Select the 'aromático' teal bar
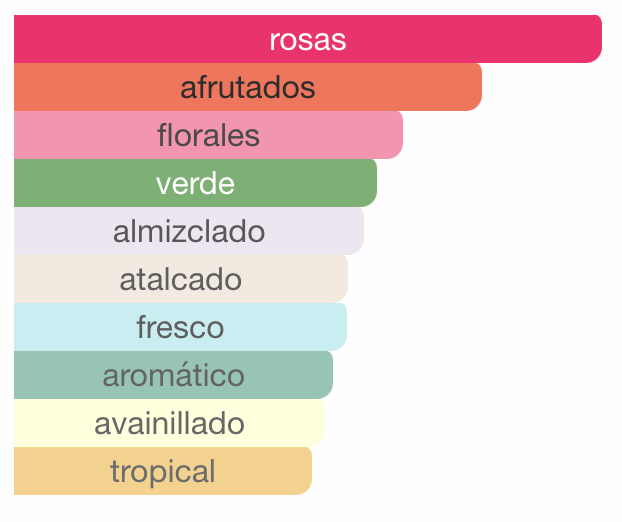The image size is (622, 522). (290, 375)
